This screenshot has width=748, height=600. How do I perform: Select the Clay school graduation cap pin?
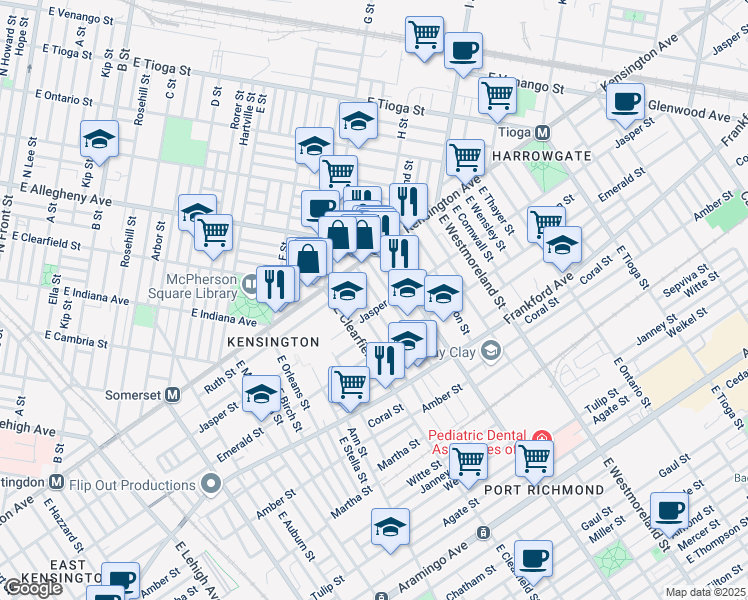(x=491, y=352)
